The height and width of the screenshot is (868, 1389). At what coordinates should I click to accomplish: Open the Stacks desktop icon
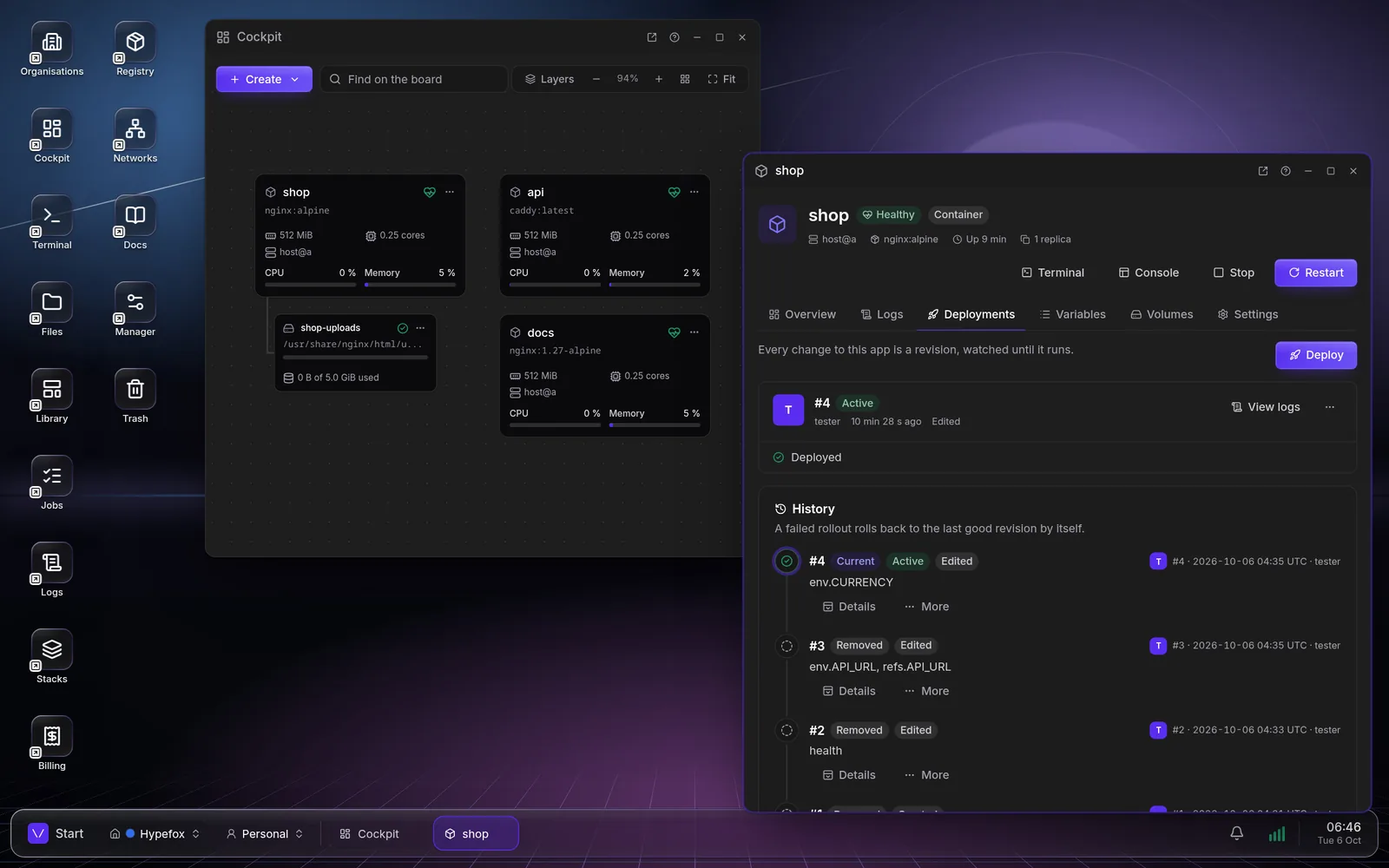pyautogui.click(x=52, y=657)
